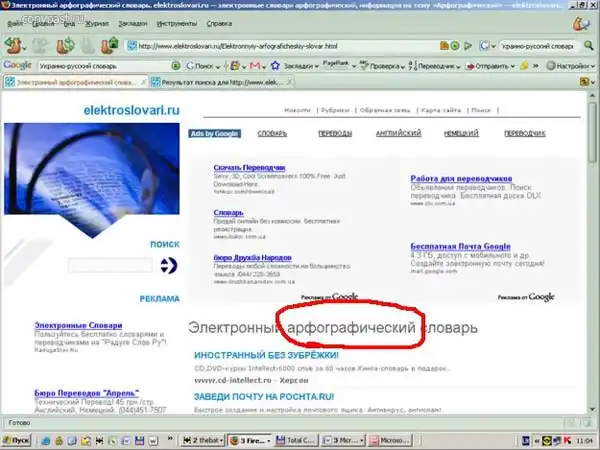Click the browser Back arrow button
This screenshot has height=450, width=600.
pos(14,45)
